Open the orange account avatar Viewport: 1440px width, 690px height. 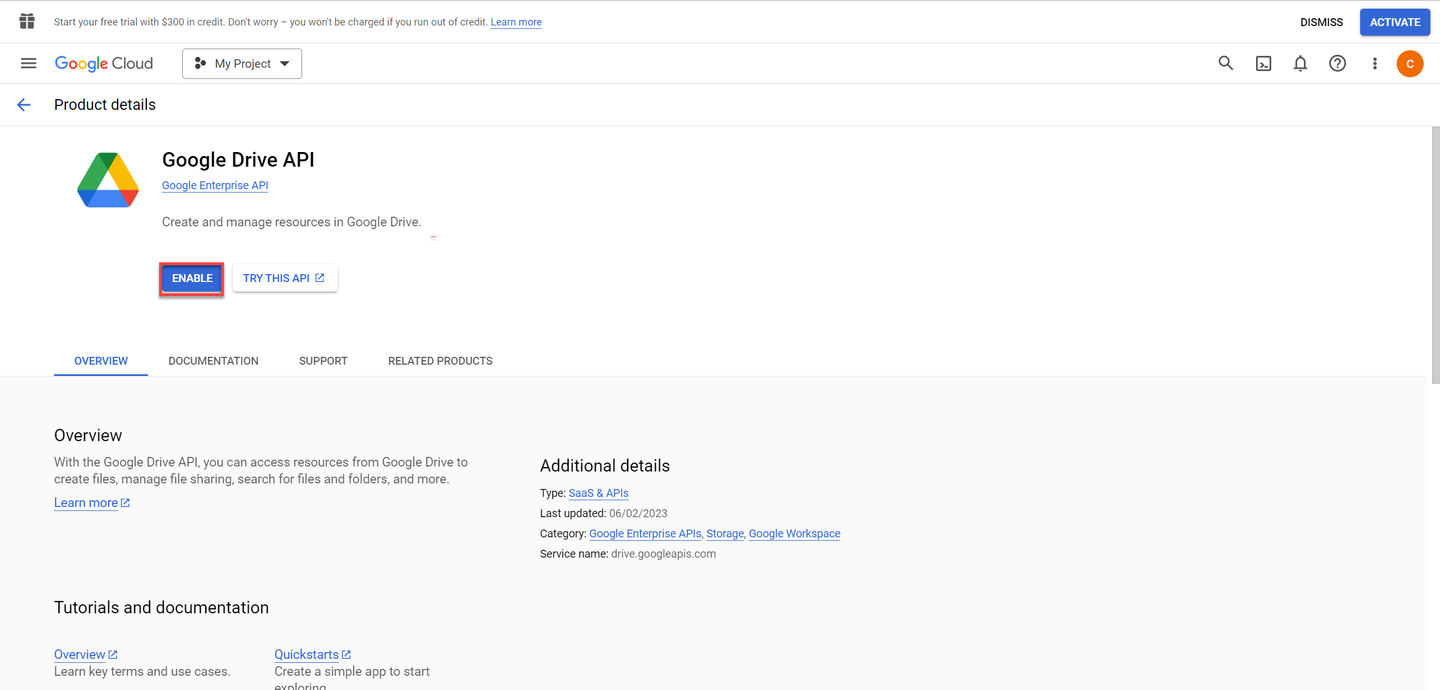click(1410, 63)
